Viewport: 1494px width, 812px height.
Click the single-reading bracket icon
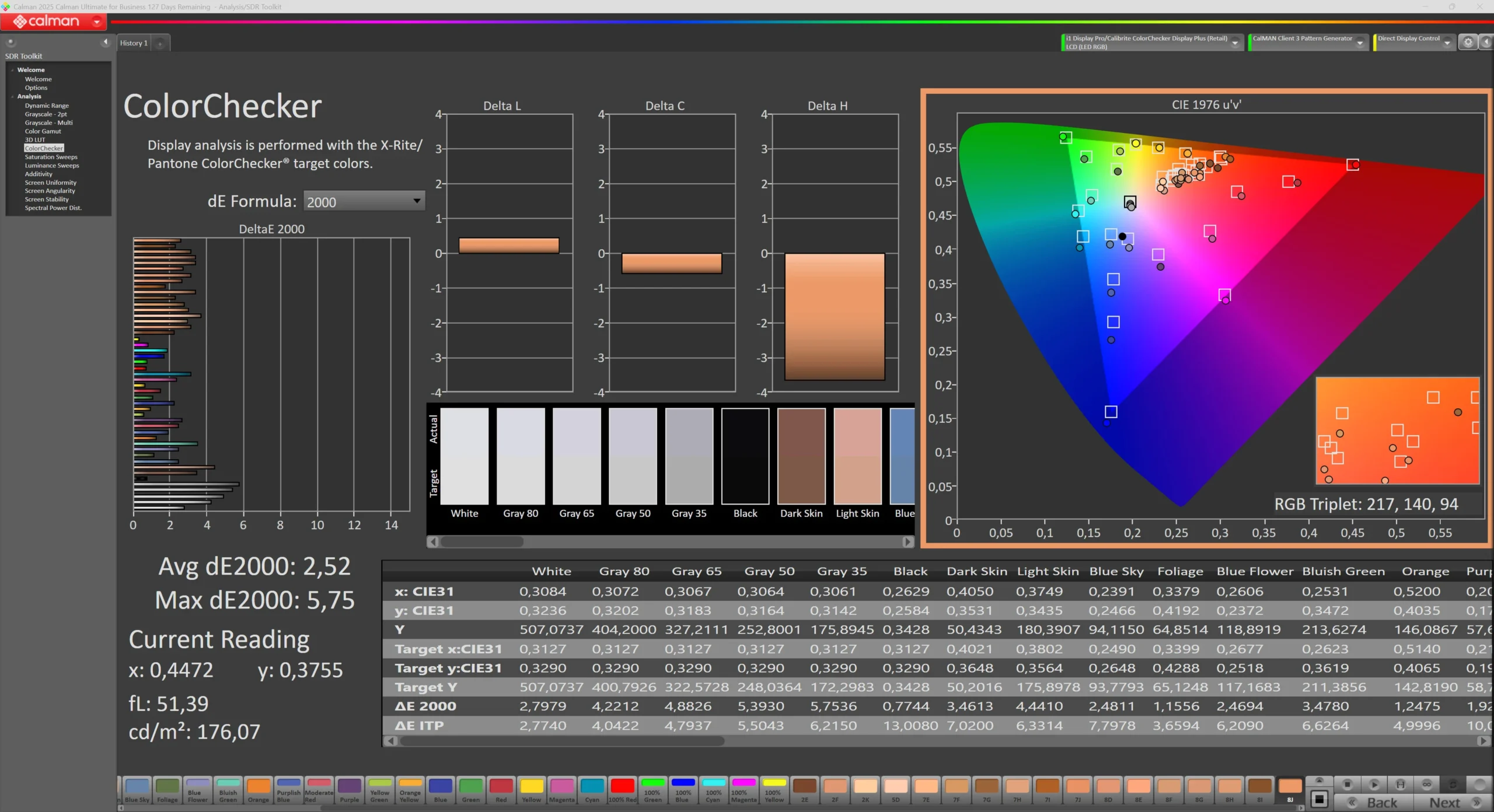[x=1399, y=784]
